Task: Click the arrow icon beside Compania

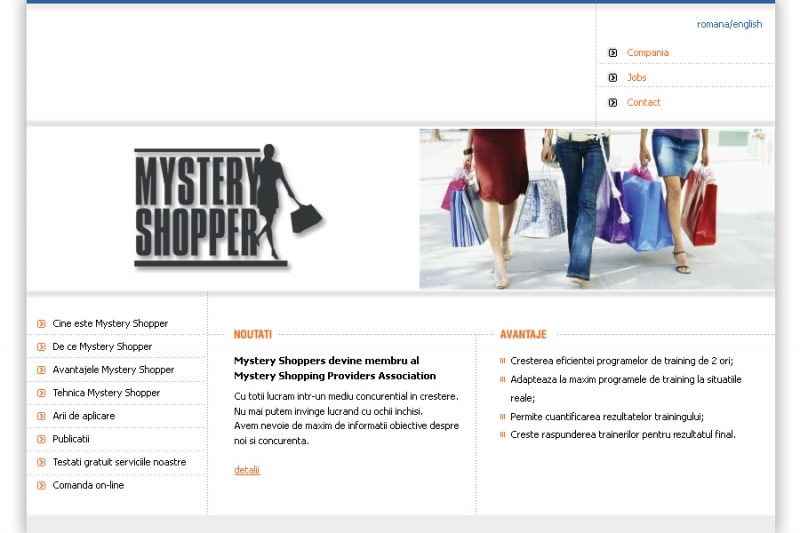Action: point(613,53)
